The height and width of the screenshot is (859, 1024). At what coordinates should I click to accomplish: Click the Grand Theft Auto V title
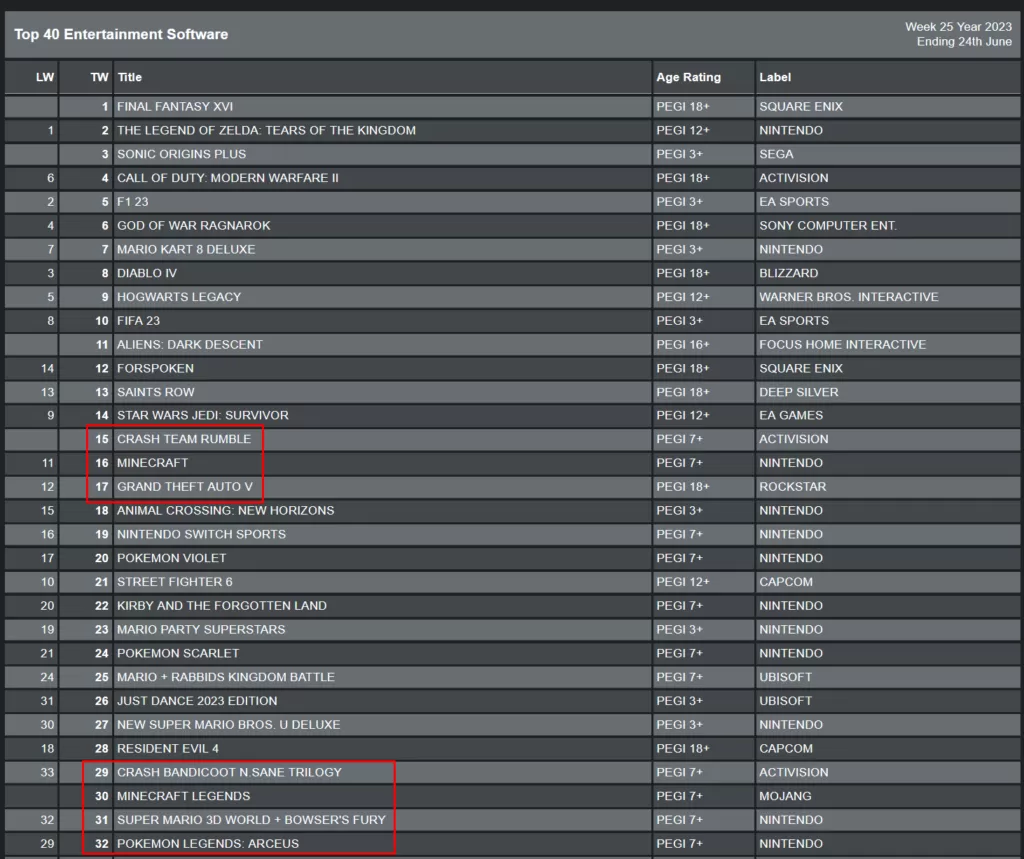(185, 487)
